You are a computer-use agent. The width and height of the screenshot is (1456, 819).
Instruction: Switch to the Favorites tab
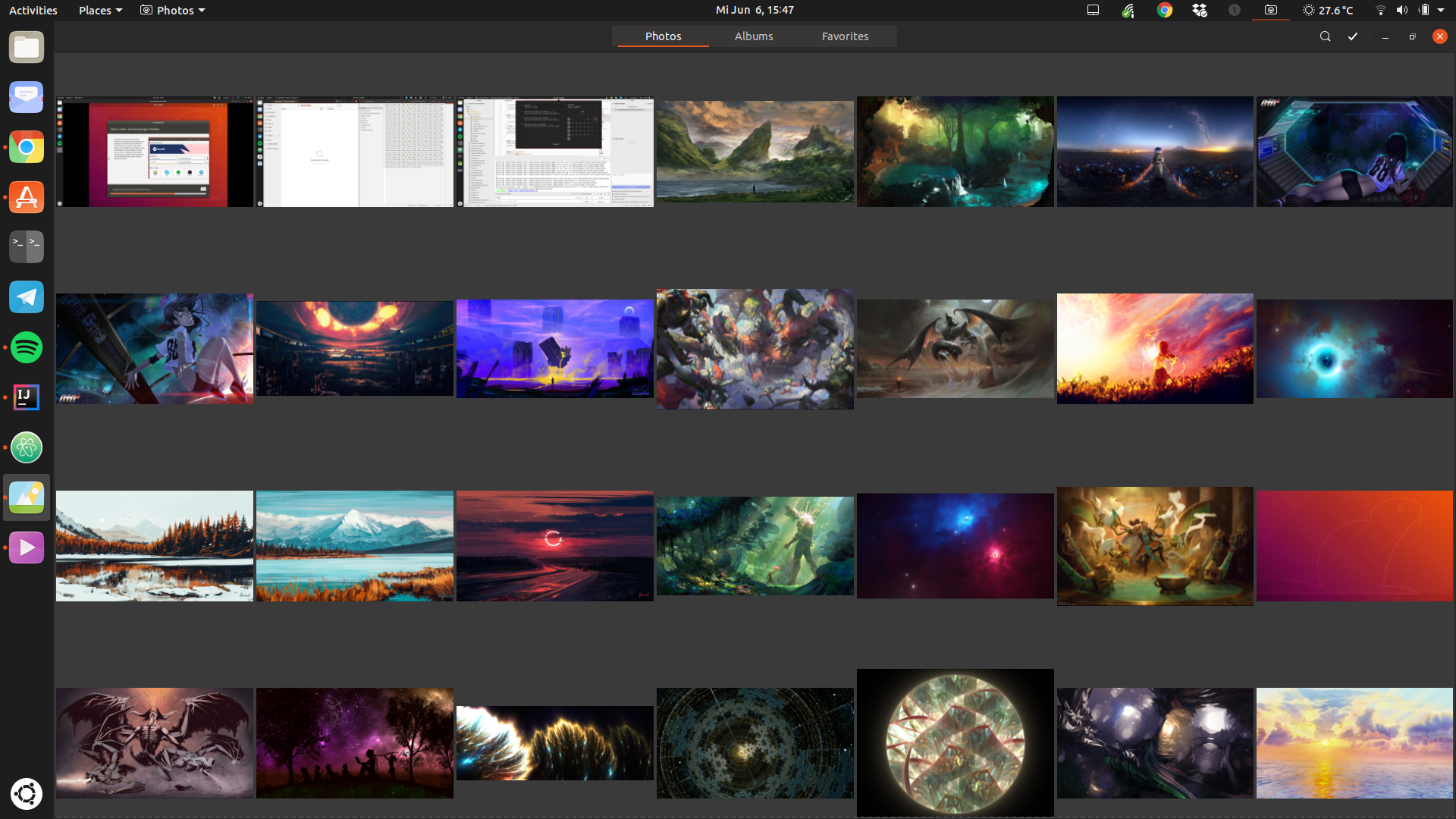pos(845,36)
